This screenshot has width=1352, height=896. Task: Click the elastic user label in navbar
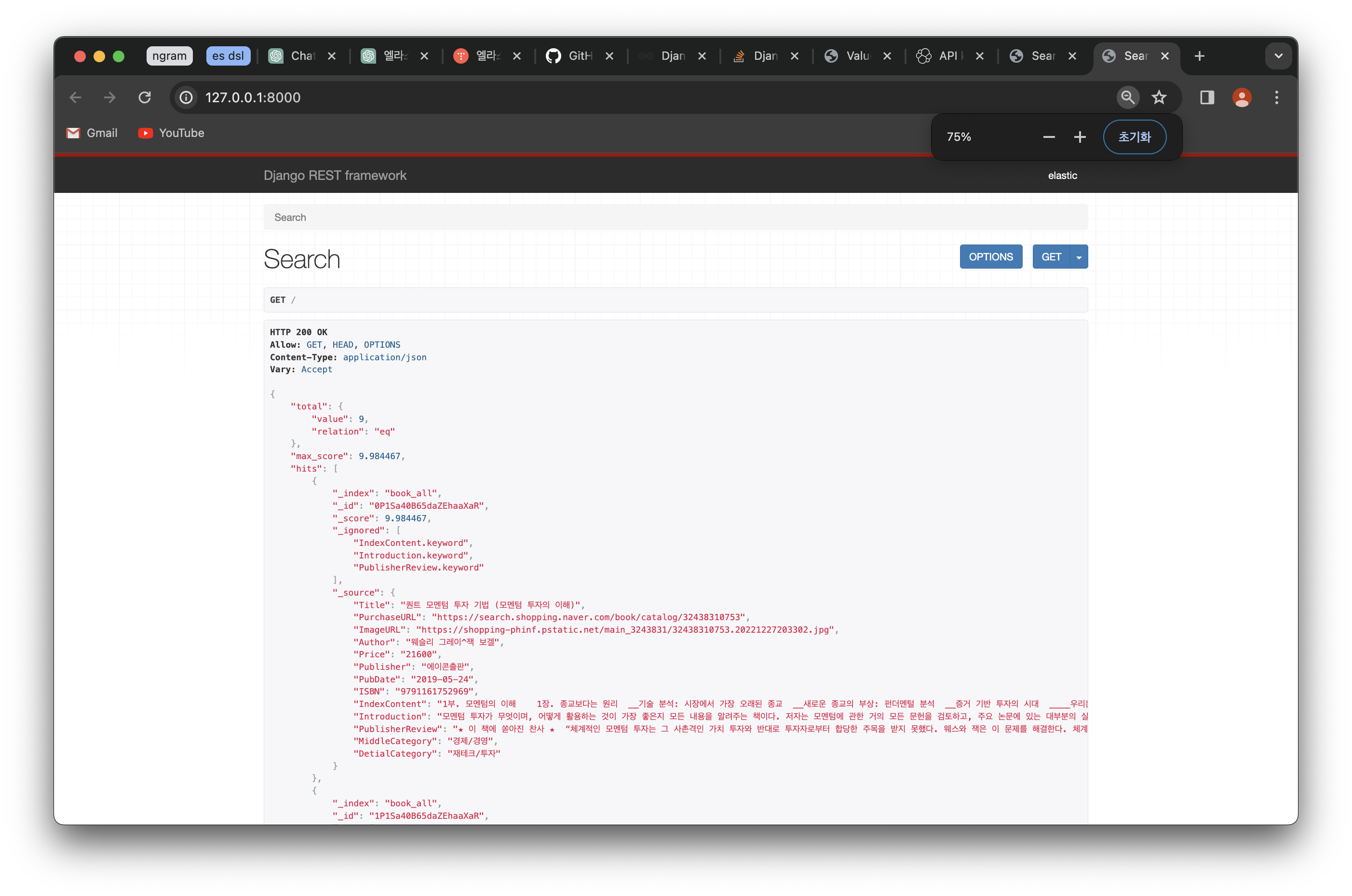(x=1062, y=176)
